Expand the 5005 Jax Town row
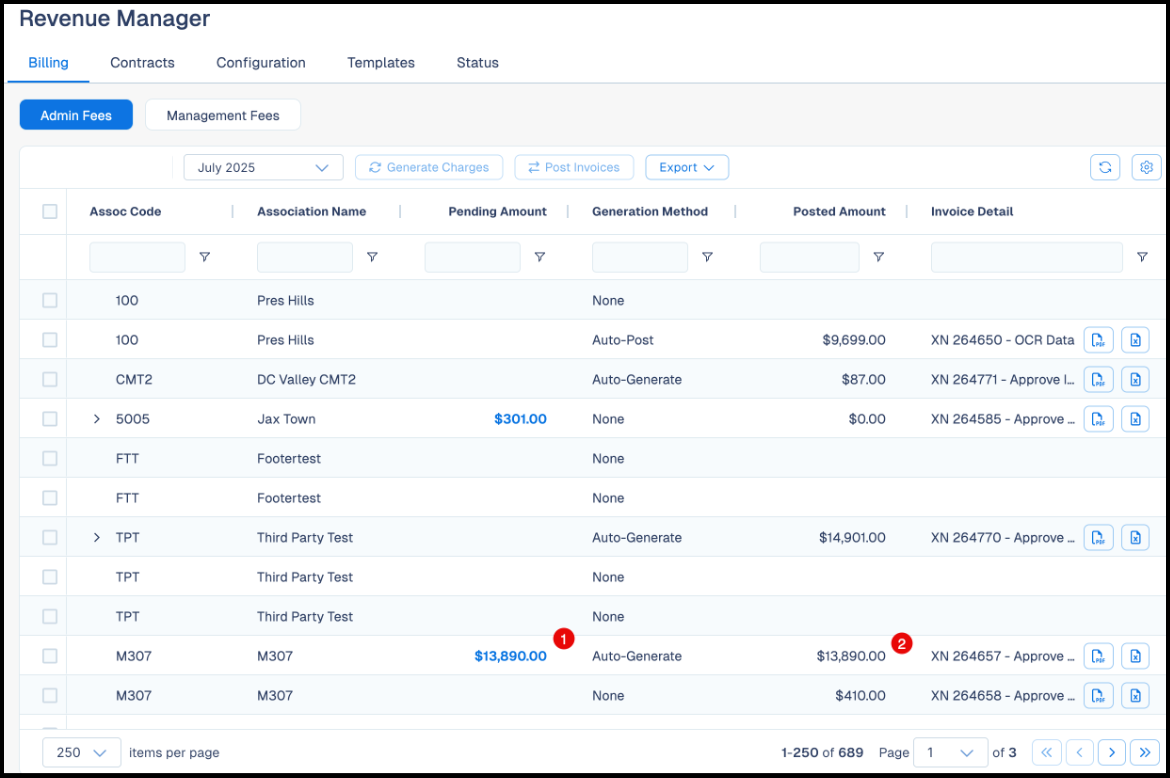 [96, 418]
